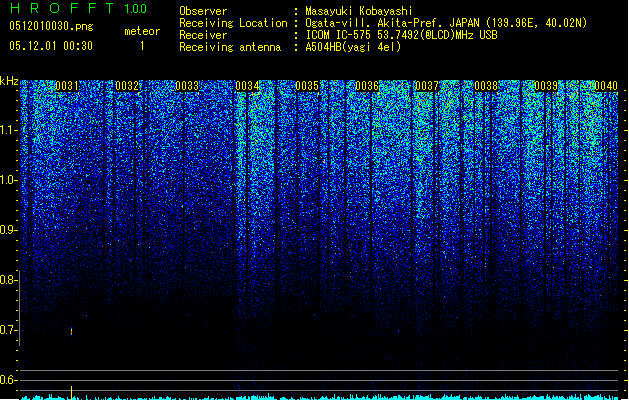Click the 0032 time marker

tap(127, 86)
